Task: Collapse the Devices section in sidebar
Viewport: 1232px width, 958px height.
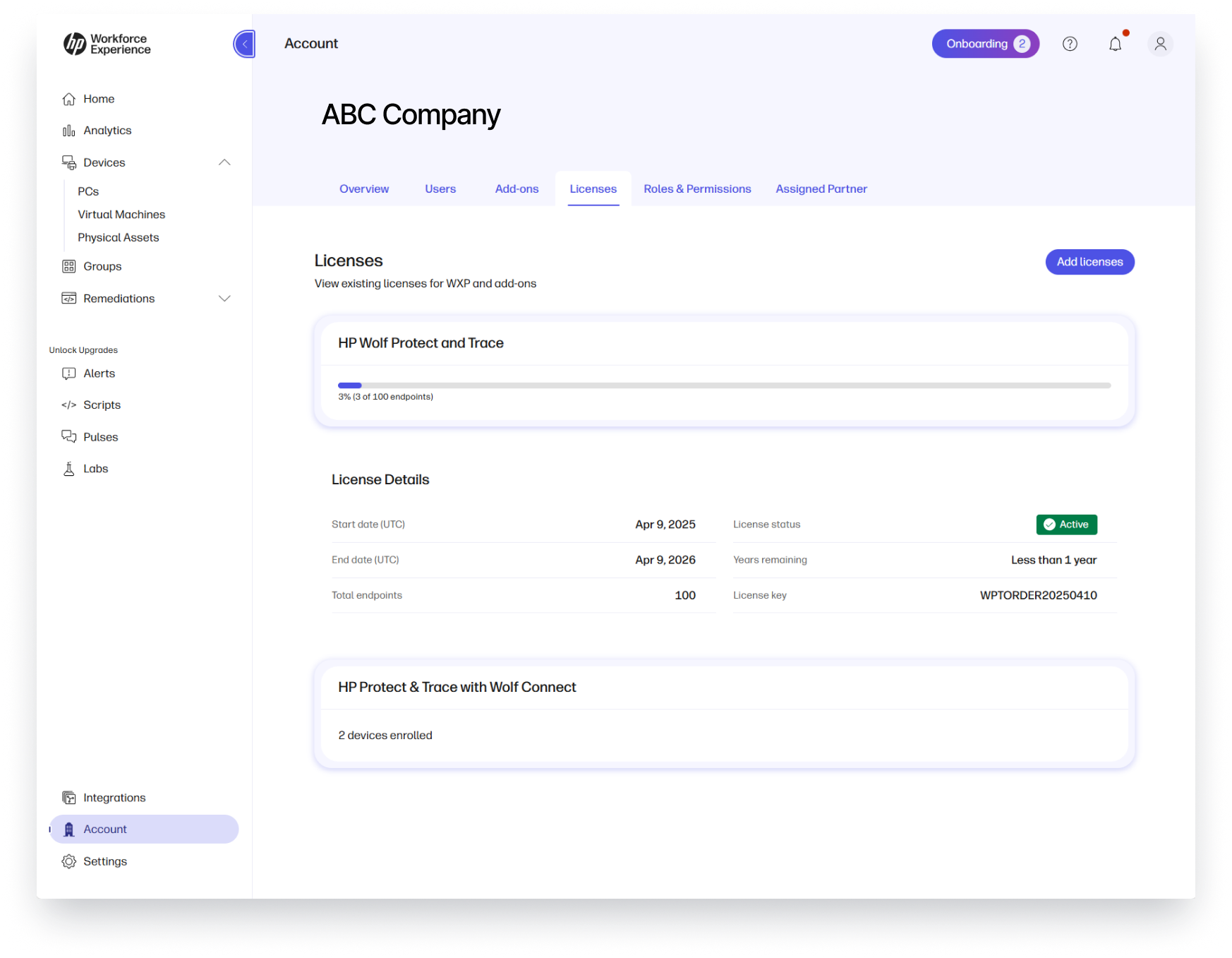Action: point(224,162)
